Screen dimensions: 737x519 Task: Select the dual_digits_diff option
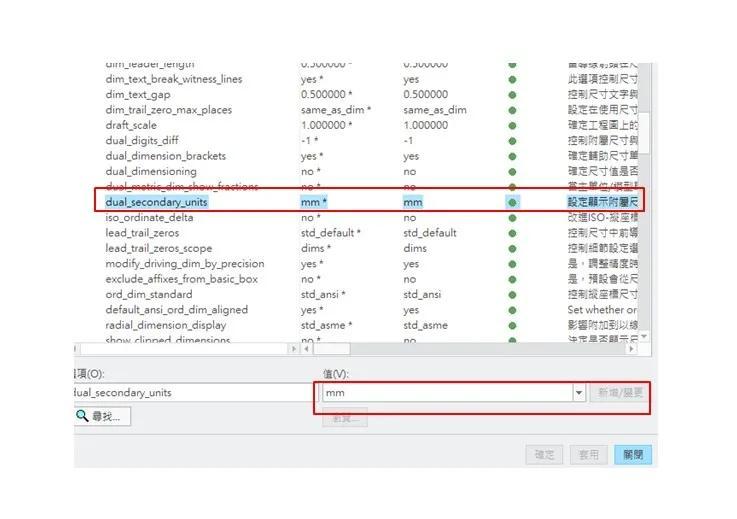tap(141, 141)
